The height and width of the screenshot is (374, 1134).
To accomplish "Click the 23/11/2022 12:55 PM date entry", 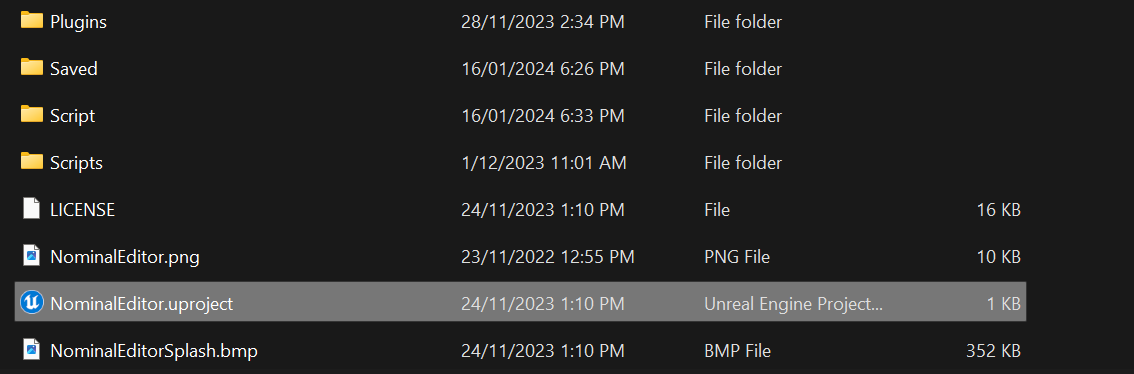I will (547, 257).
